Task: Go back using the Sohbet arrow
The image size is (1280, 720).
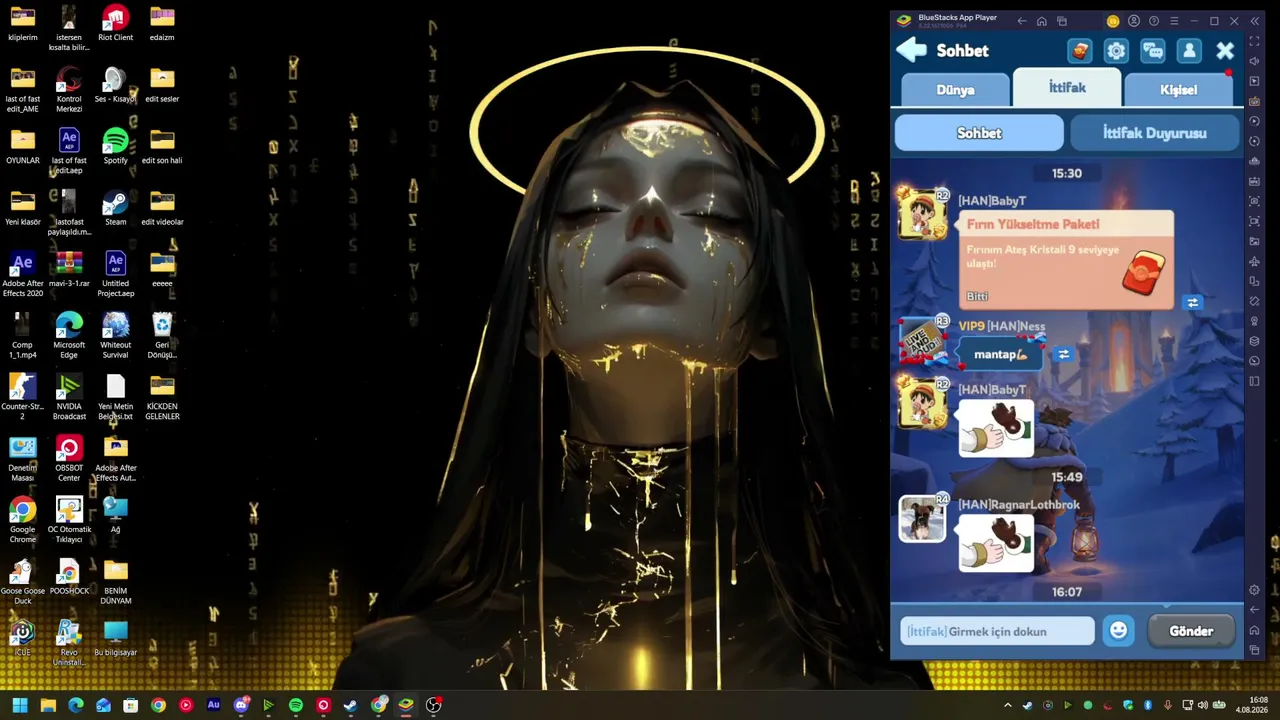Action: [x=911, y=50]
